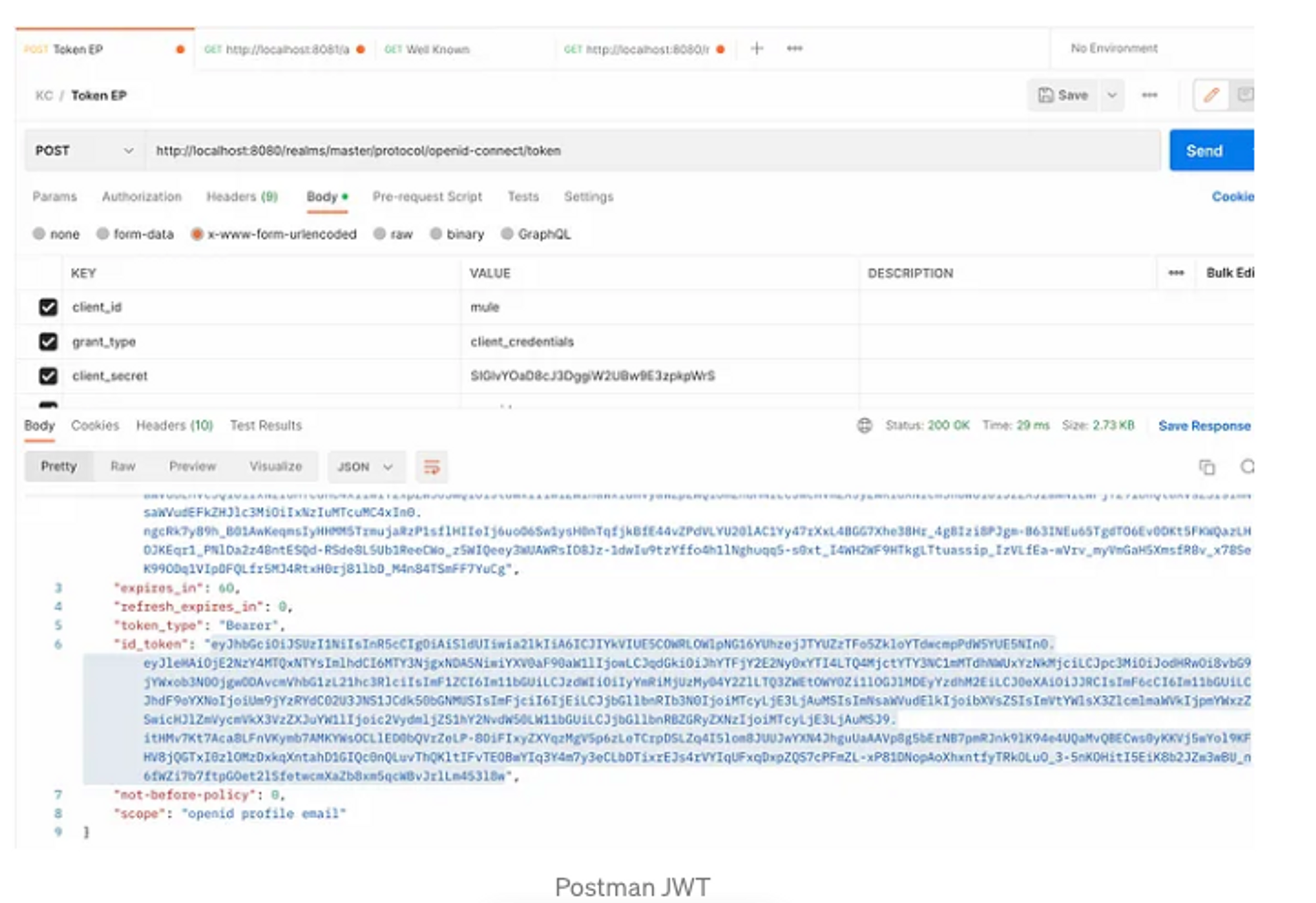This screenshot has width=1316, height=903.
Task: Open the POST method dropdown
Action: click(84, 150)
